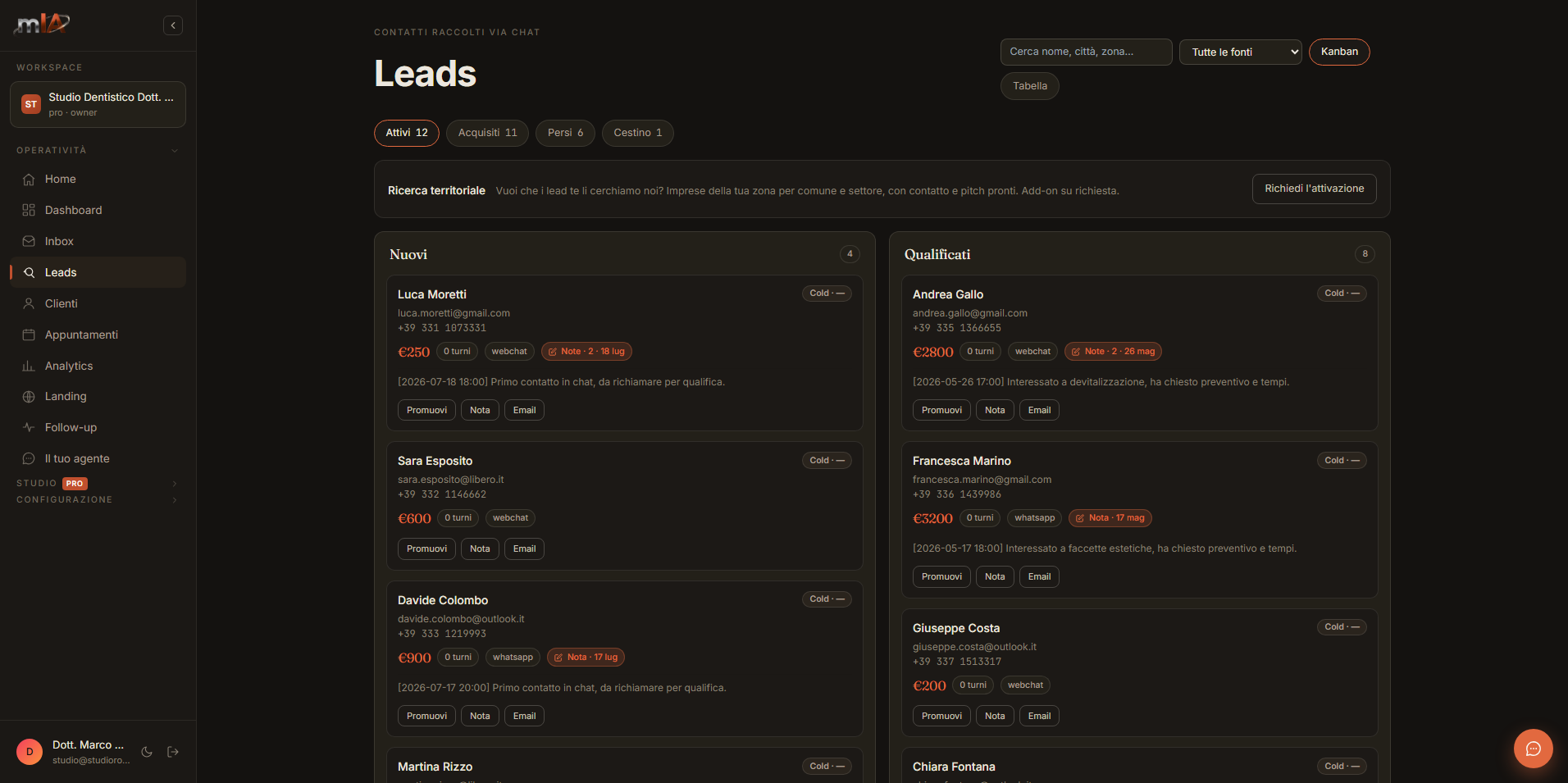
Task: Switch the view to Tabella
Action: click(1029, 86)
